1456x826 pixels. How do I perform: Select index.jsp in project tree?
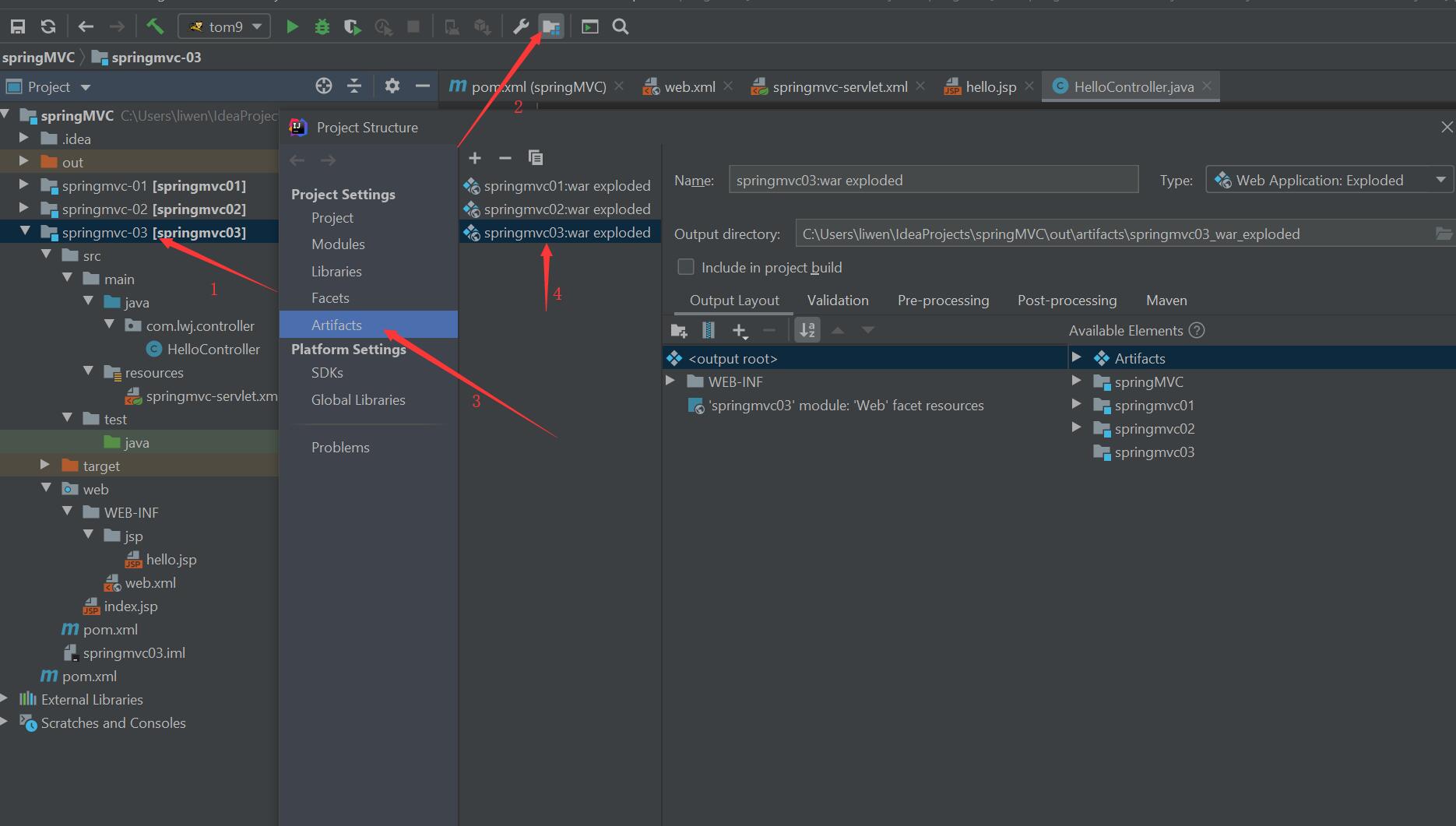121,606
